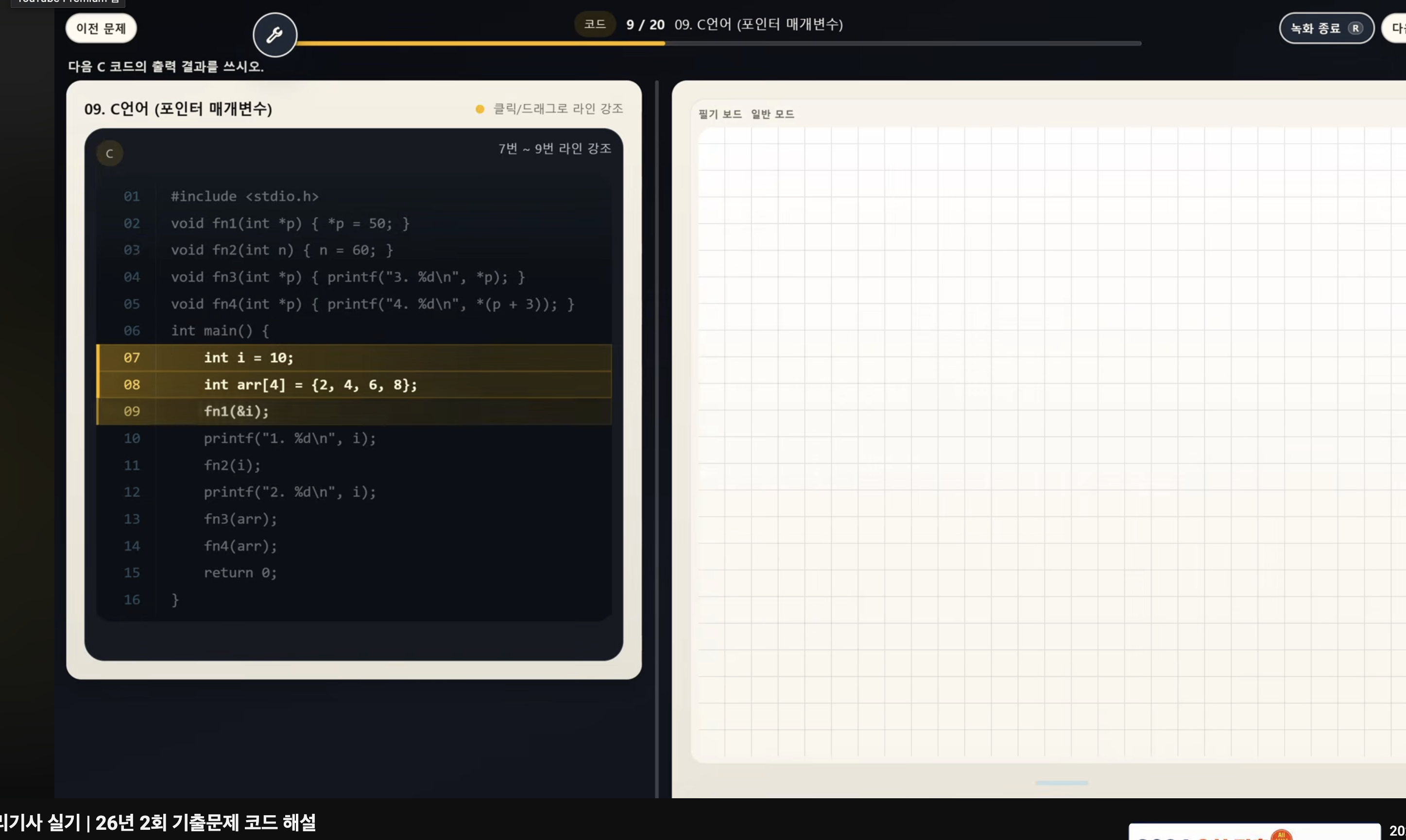Click the vertical divider between panels

(657, 438)
